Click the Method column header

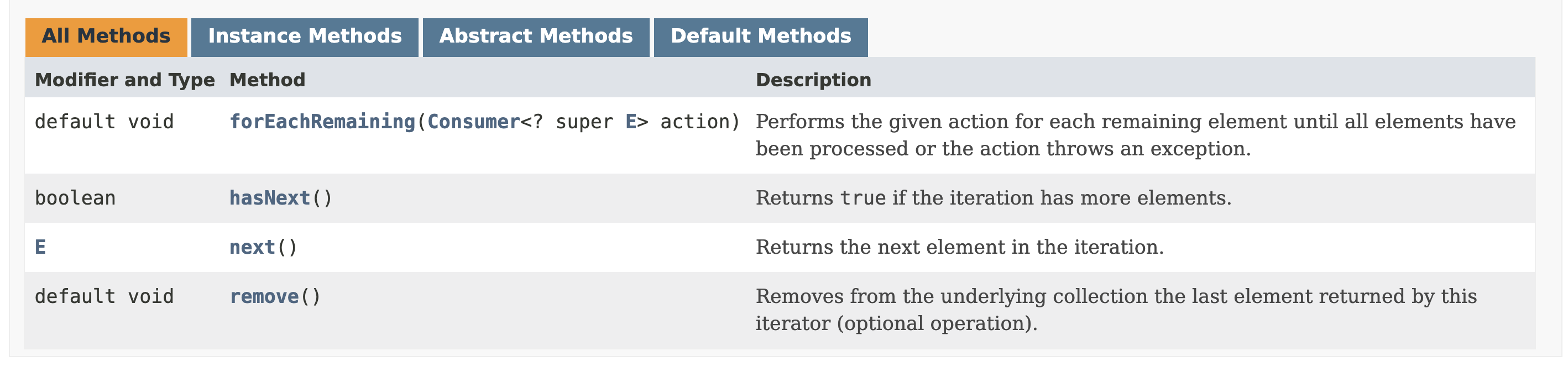point(266,79)
